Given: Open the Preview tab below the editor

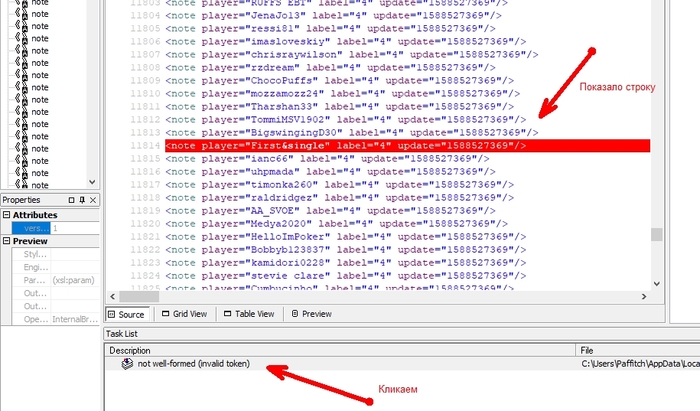Looking at the screenshot, I should [x=312, y=314].
